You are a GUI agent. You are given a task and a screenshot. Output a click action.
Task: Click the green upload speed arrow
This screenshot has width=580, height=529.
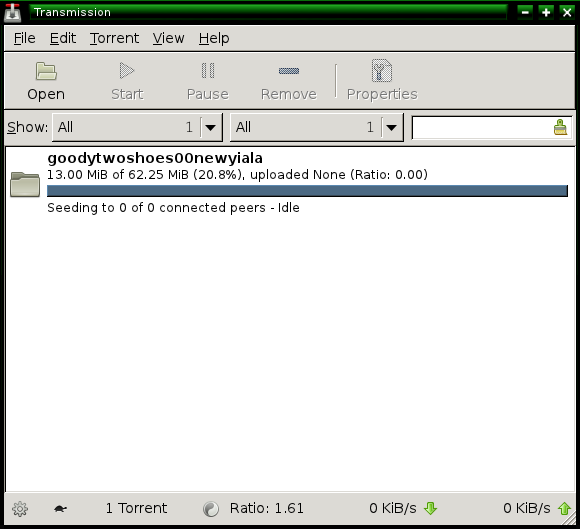pyautogui.click(x=564, y=508)
